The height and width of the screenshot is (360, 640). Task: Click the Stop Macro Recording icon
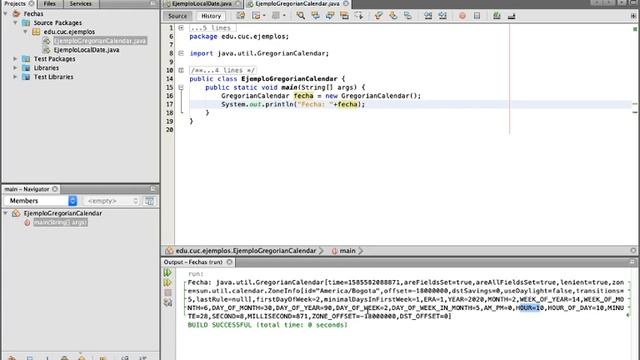click(x=477, y=16)
